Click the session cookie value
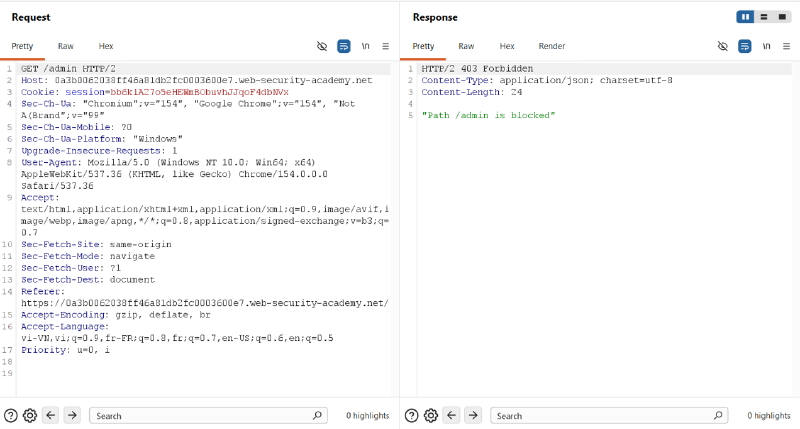800x429 pixels. click(x=199, y=92)
